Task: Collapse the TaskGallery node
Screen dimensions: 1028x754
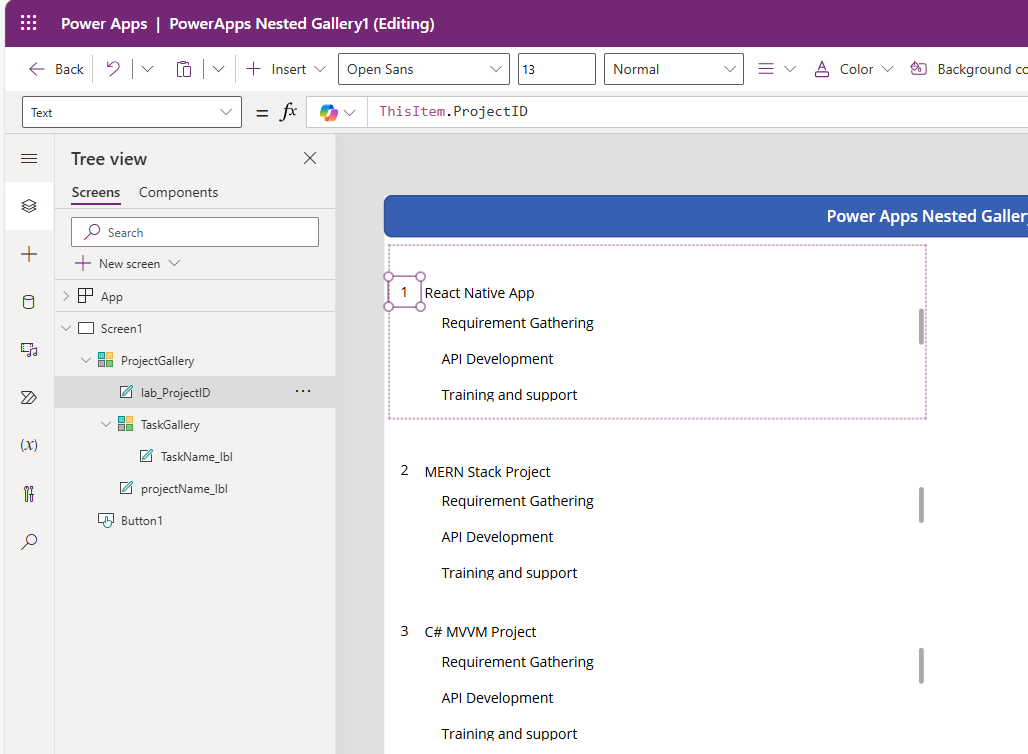Action: (x=106, y=424)
